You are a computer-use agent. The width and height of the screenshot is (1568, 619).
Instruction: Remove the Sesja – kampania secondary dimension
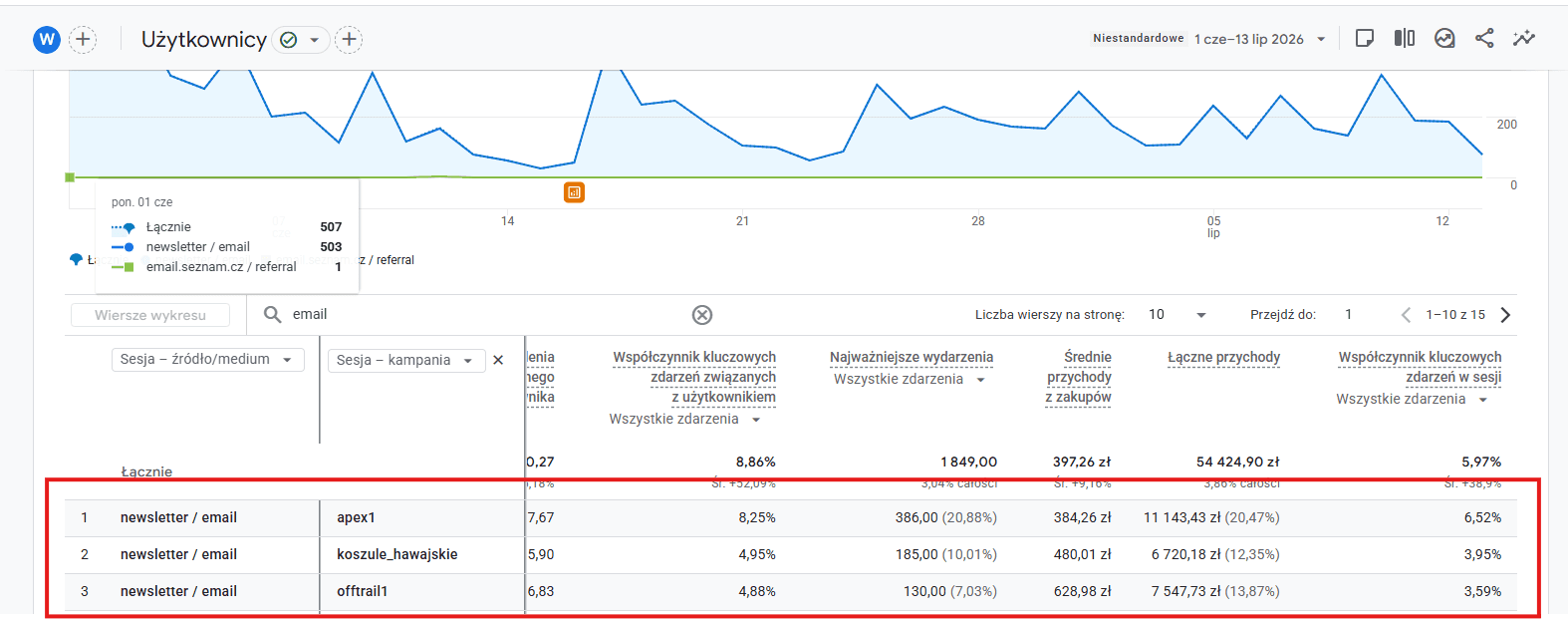coord(498,360)
